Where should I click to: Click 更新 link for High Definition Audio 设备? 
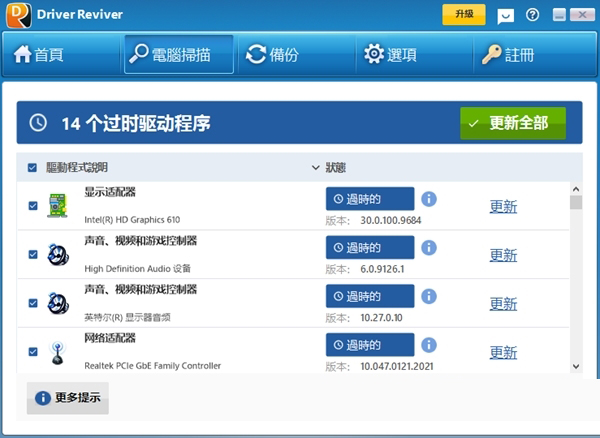[503, 255]
